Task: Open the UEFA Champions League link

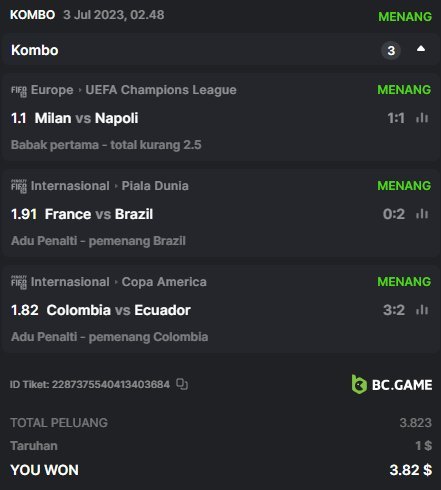Action: pyautogui.click(x=161, y=90)
